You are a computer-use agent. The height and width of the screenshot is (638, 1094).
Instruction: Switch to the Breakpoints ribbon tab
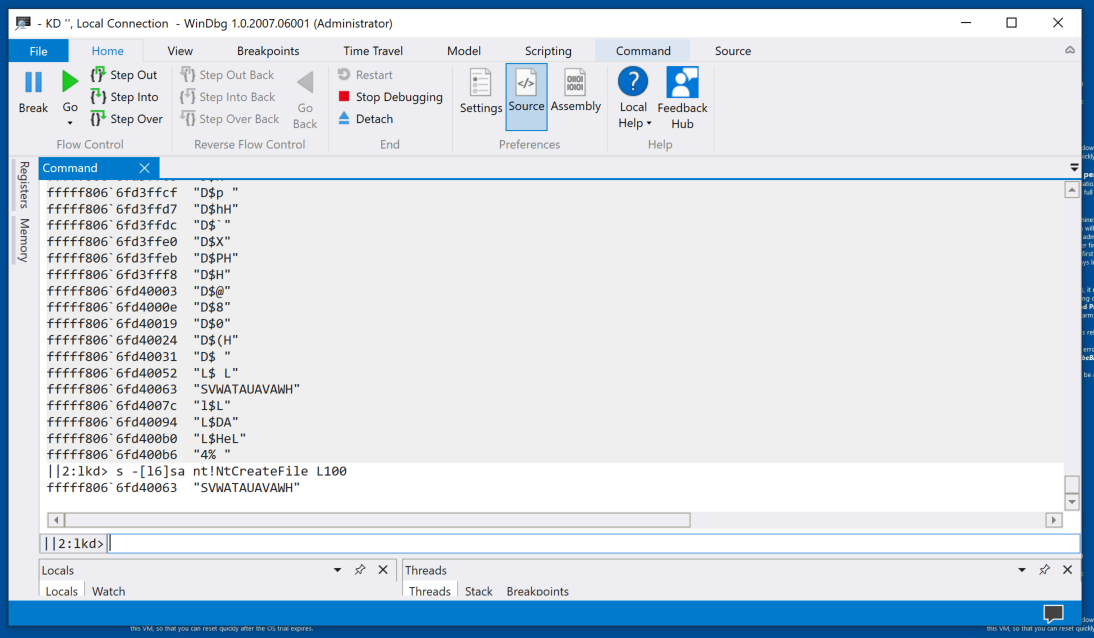267,51
